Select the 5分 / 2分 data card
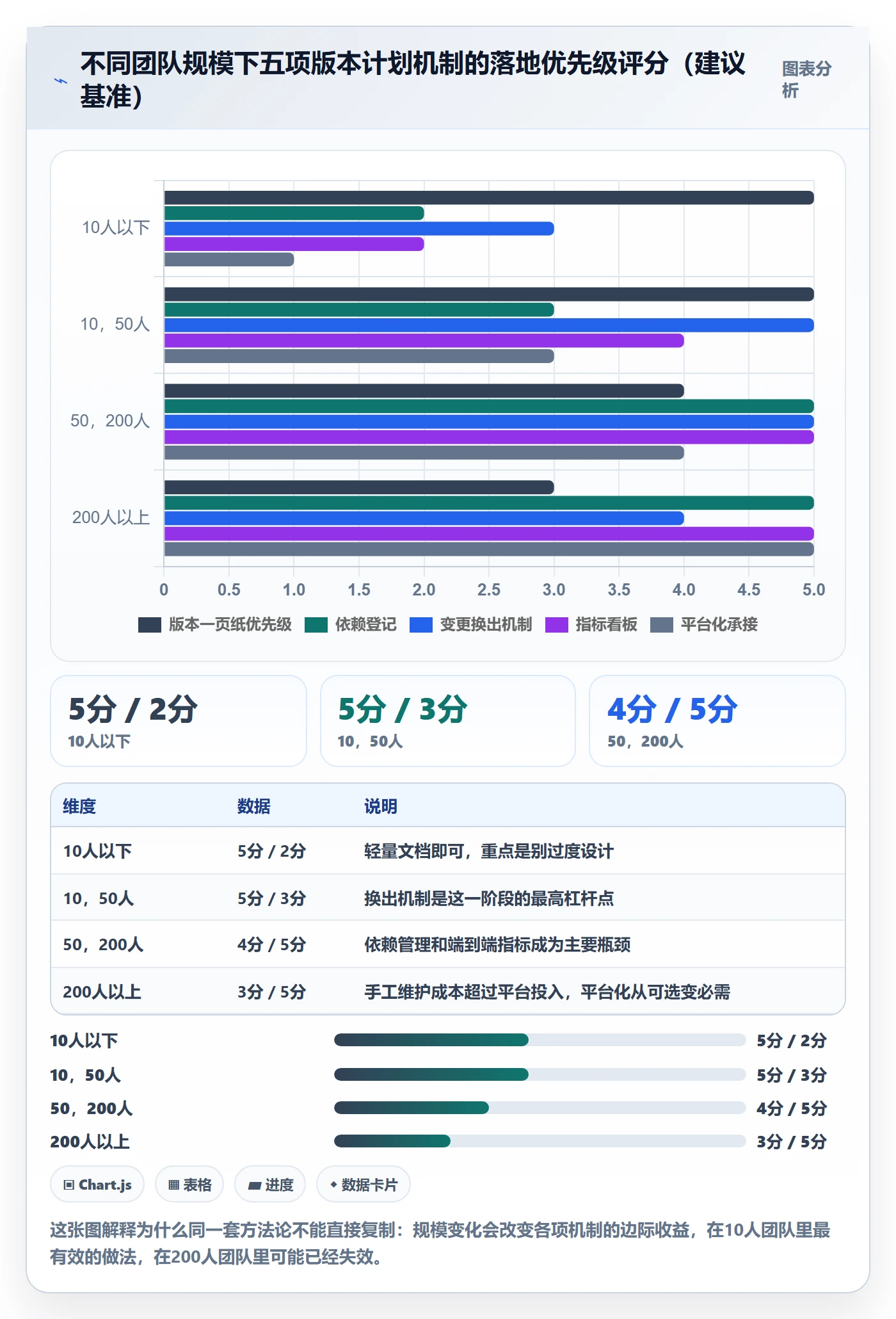Viewport: 896px width, 1319px height. coord(179,721)
